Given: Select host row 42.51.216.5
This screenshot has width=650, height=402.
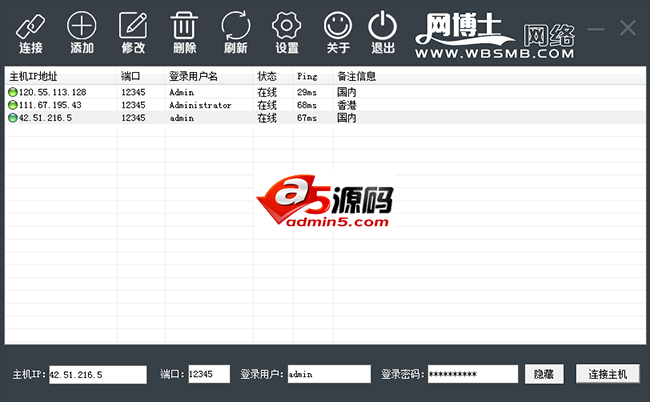Looking at the screenshot, I should [325, 118].
